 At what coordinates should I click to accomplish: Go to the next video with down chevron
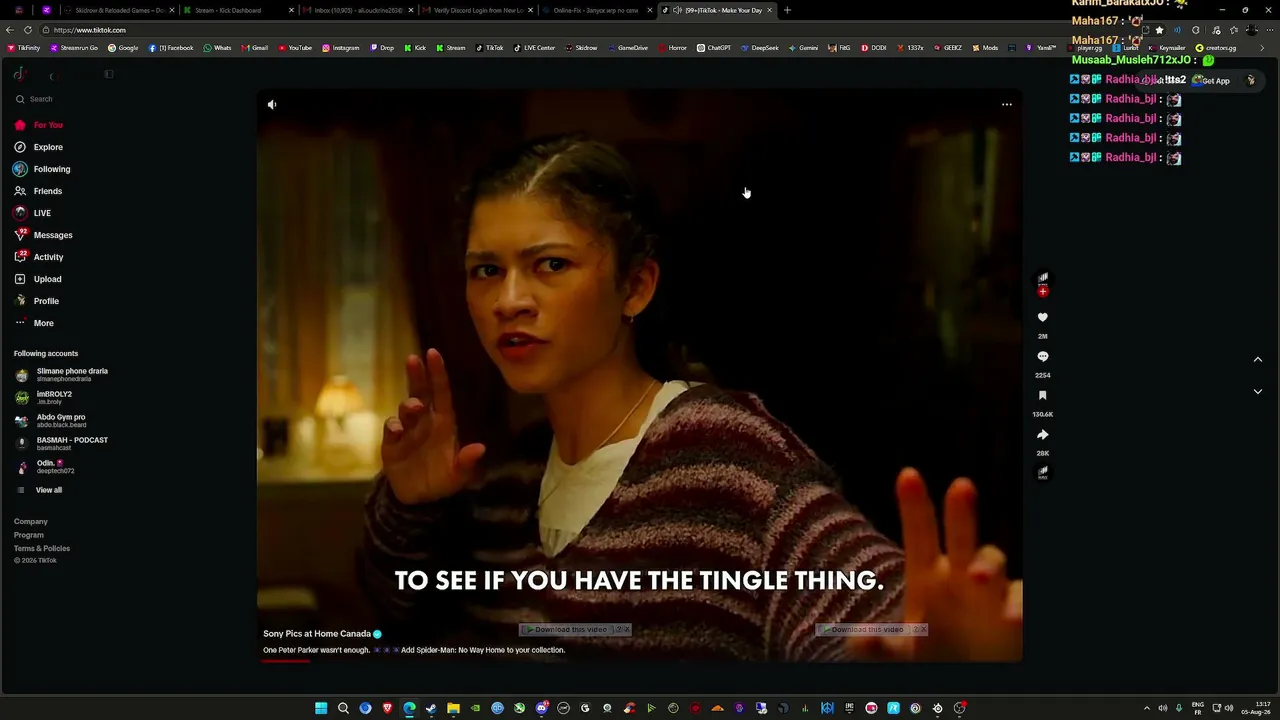1258,392
